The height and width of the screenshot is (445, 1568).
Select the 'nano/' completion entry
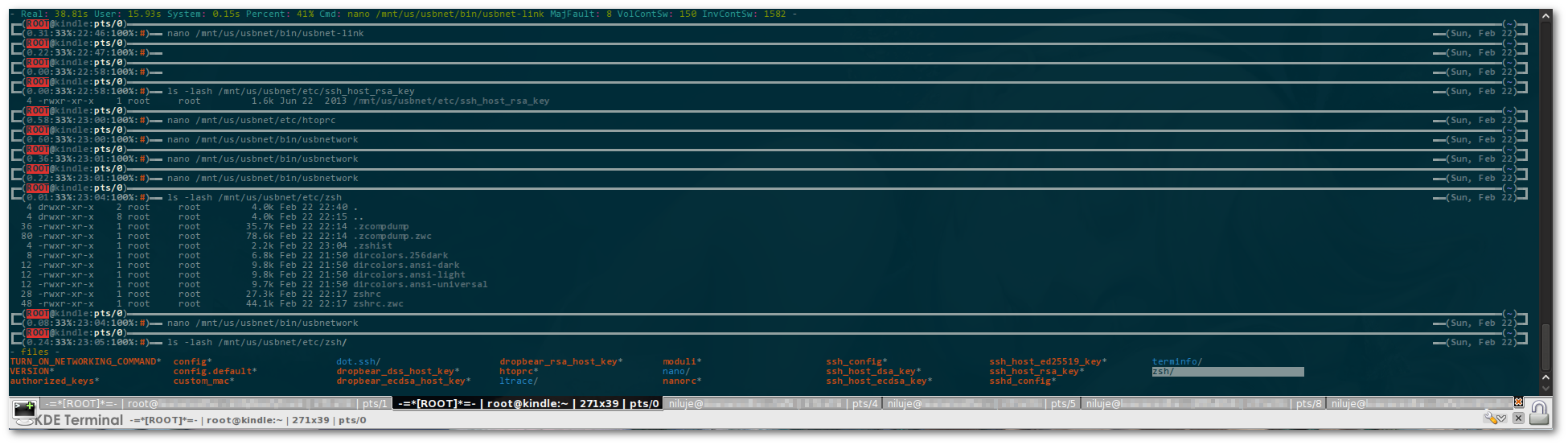[676, 372]
